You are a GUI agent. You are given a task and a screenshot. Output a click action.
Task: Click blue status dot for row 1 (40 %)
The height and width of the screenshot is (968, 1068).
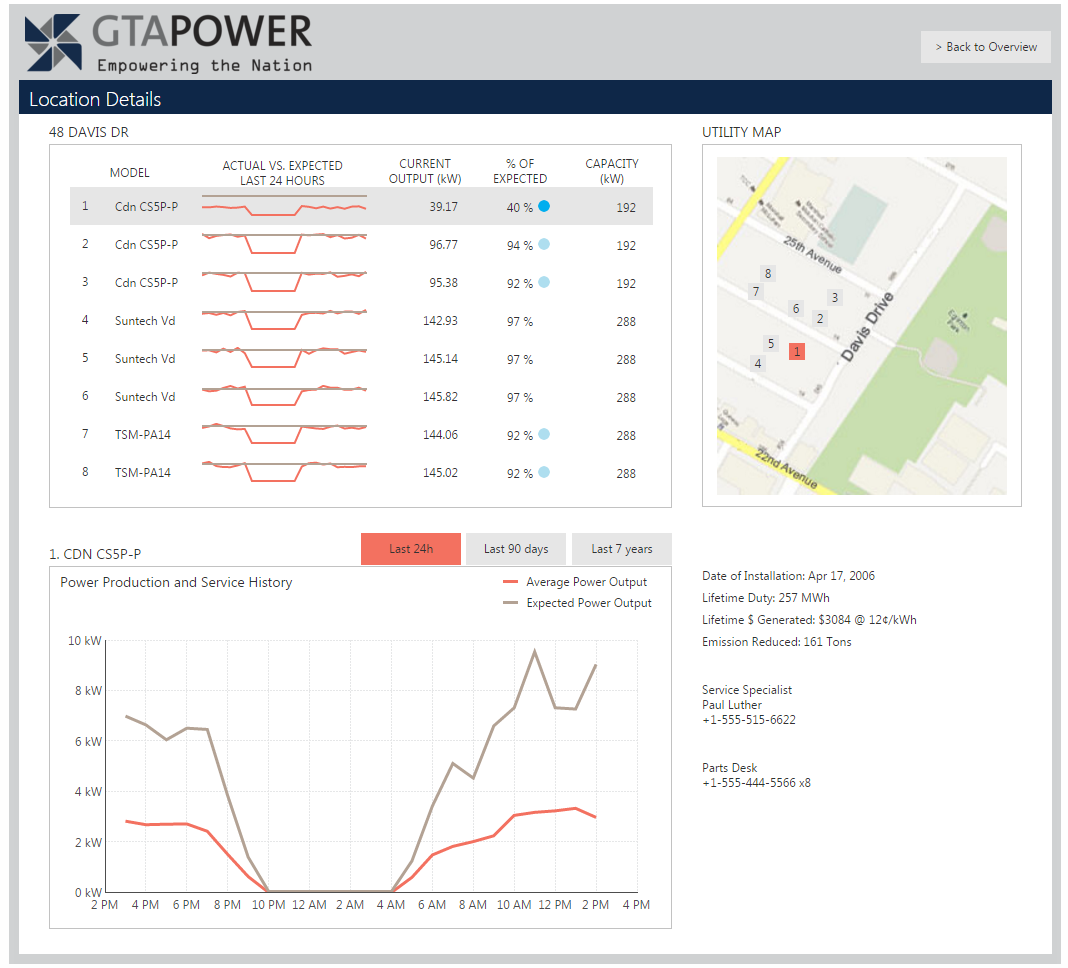tap(544, 206)
